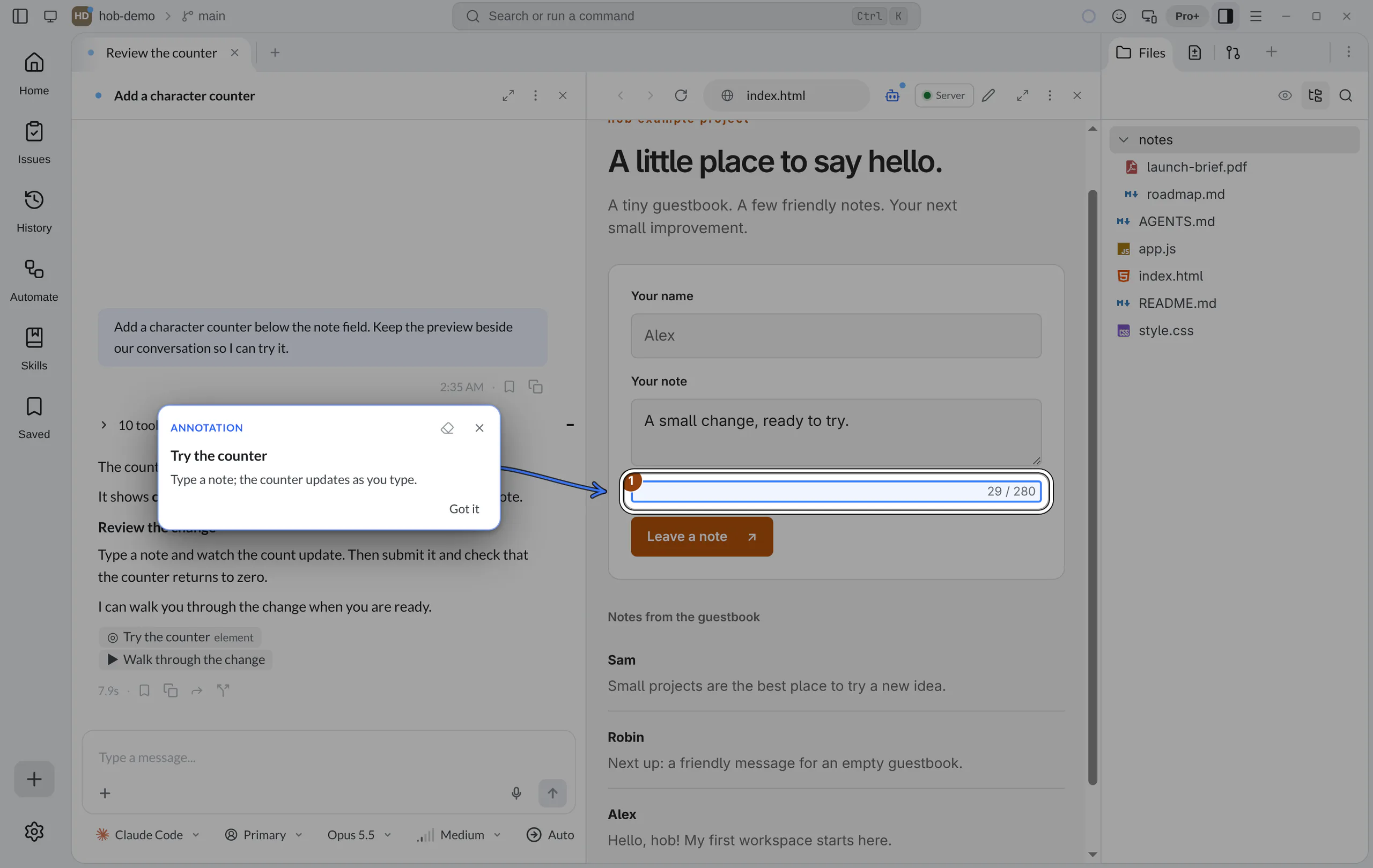Expand the preview pane to full size
Screen dimensions: 1373x868
(x=1022, y=95)
